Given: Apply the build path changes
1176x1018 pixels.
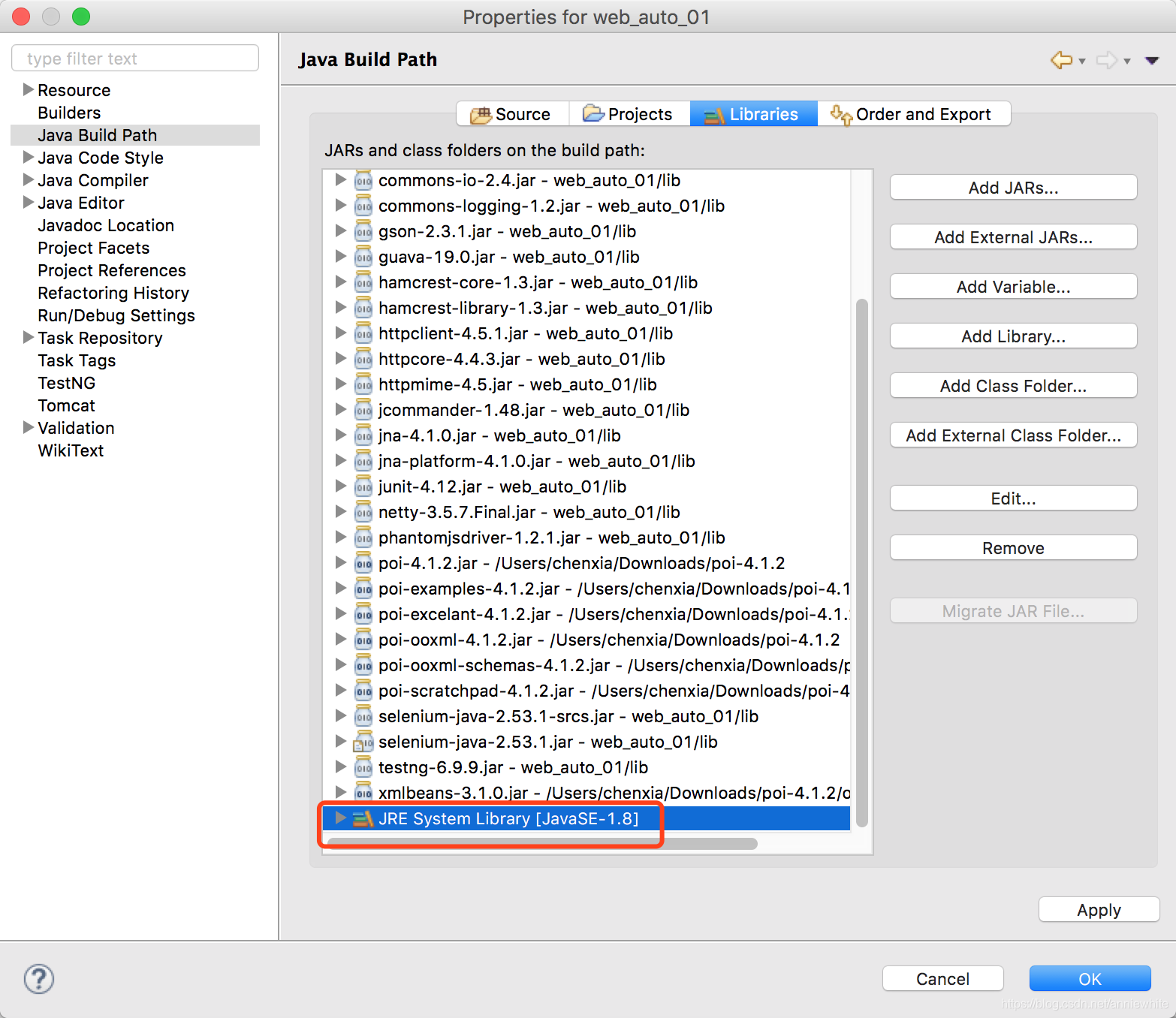Looking at the screenshot, I should tap(1099, 910).
